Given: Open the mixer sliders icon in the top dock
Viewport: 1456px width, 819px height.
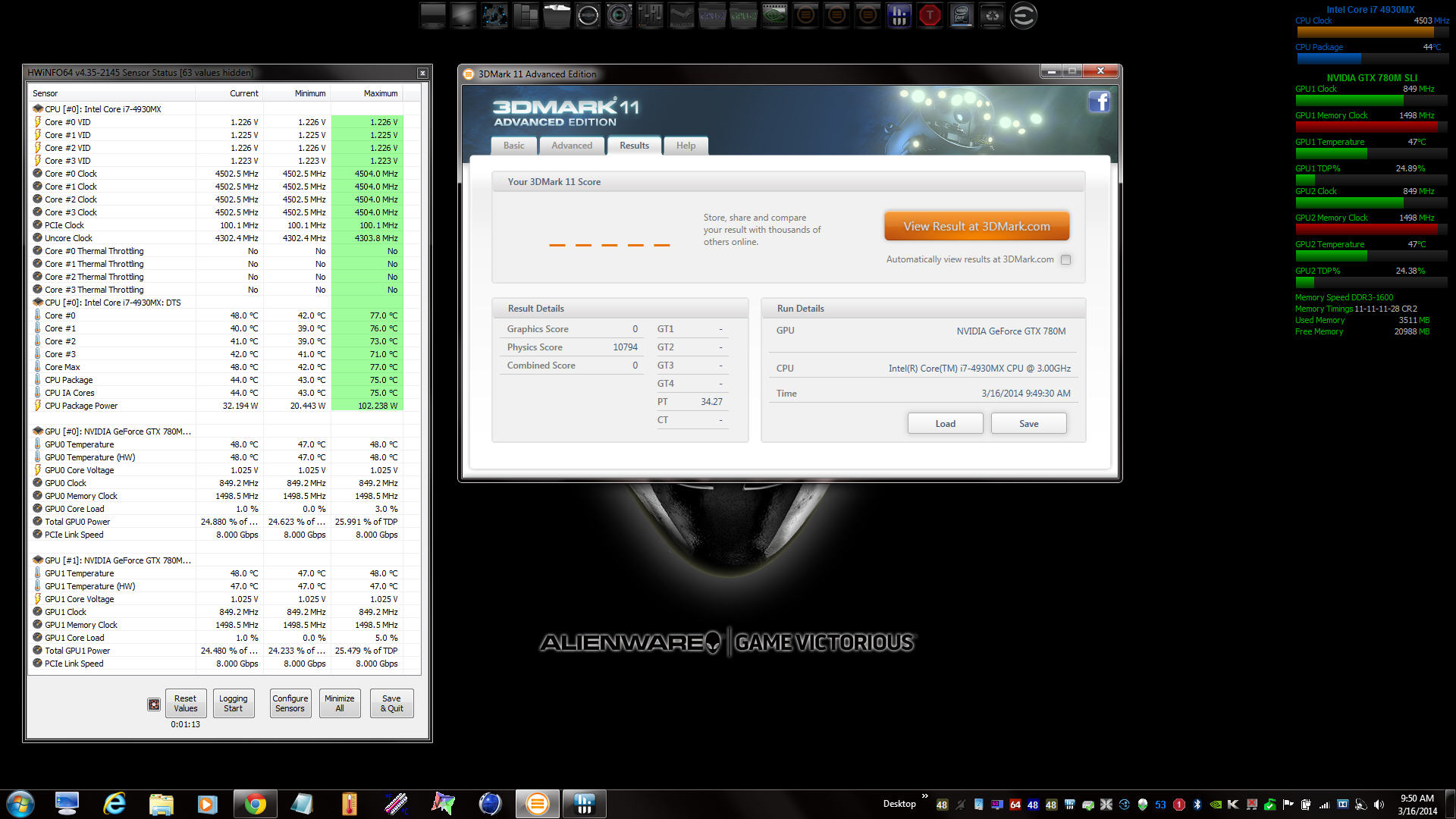Looking at the screenshot, I should click(650, 16).
